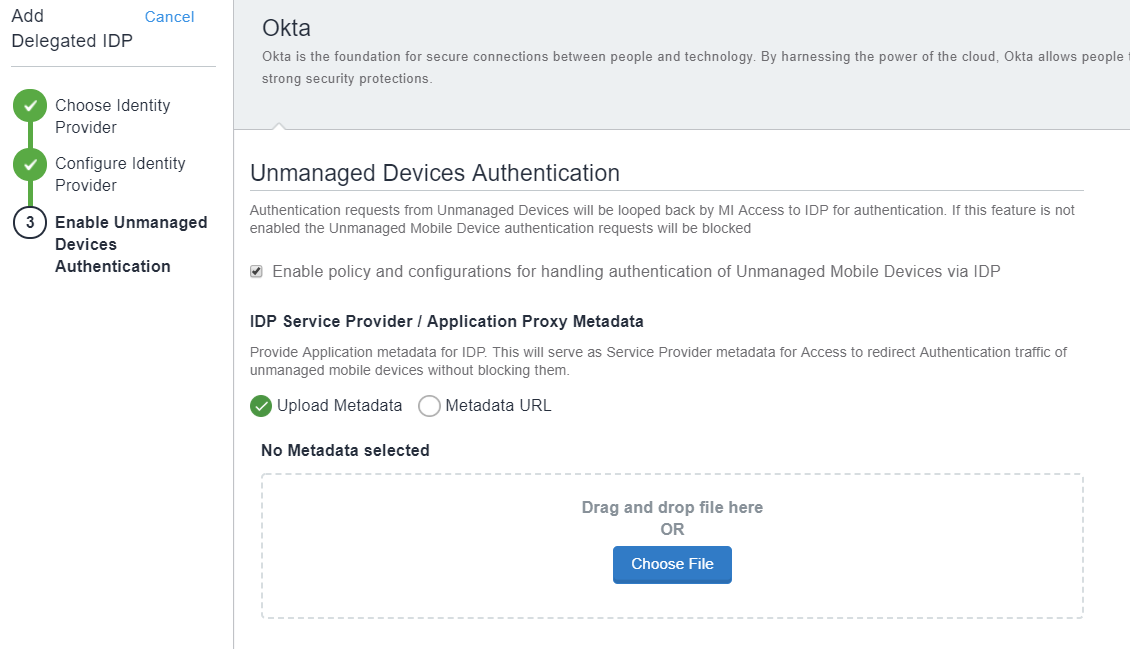The width and height of the screenshot is (1130, 649).
Task: Click the Add Delegated IDP panel title
Action: (x=71, y=29)
